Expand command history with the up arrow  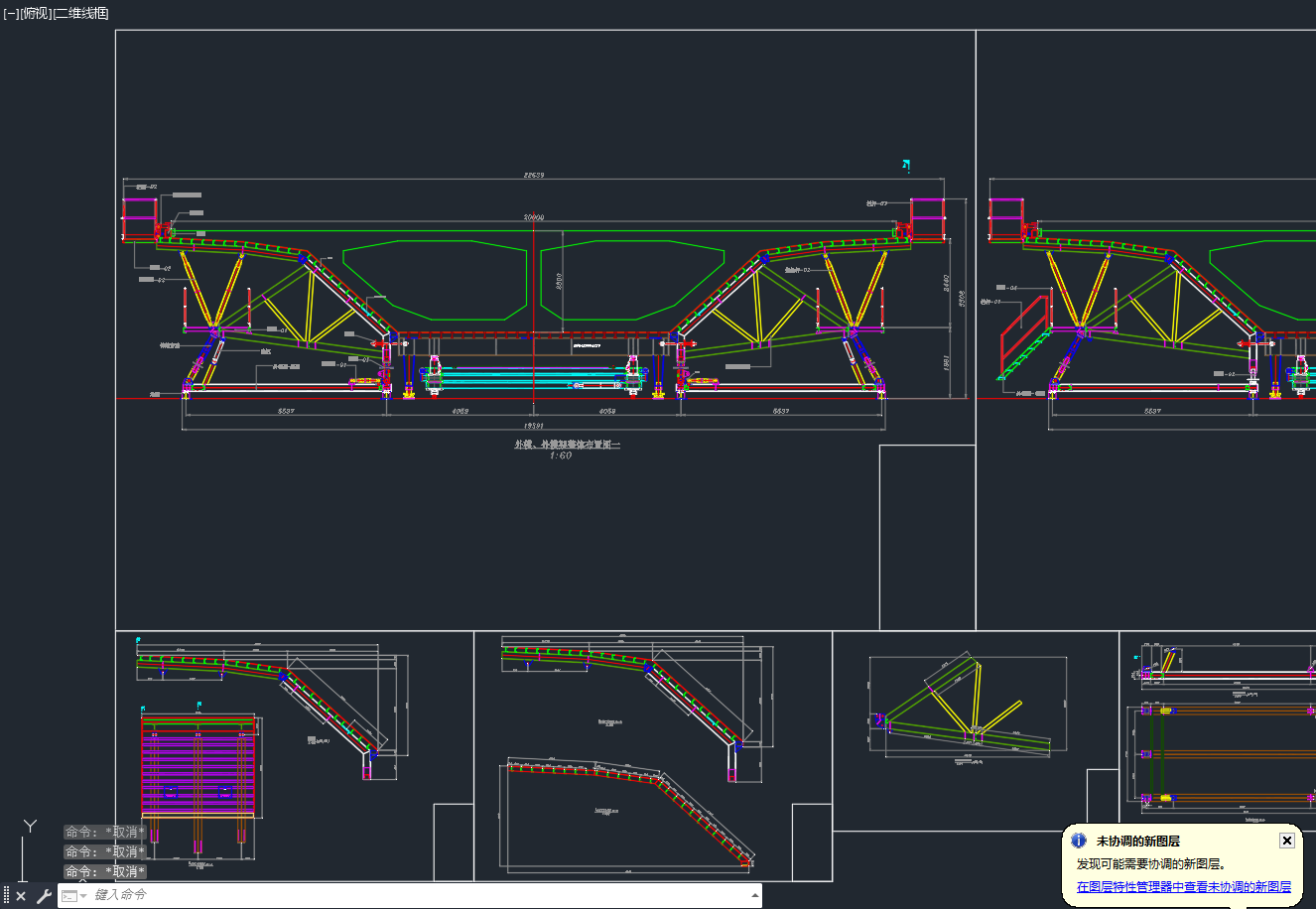(755, 895)
